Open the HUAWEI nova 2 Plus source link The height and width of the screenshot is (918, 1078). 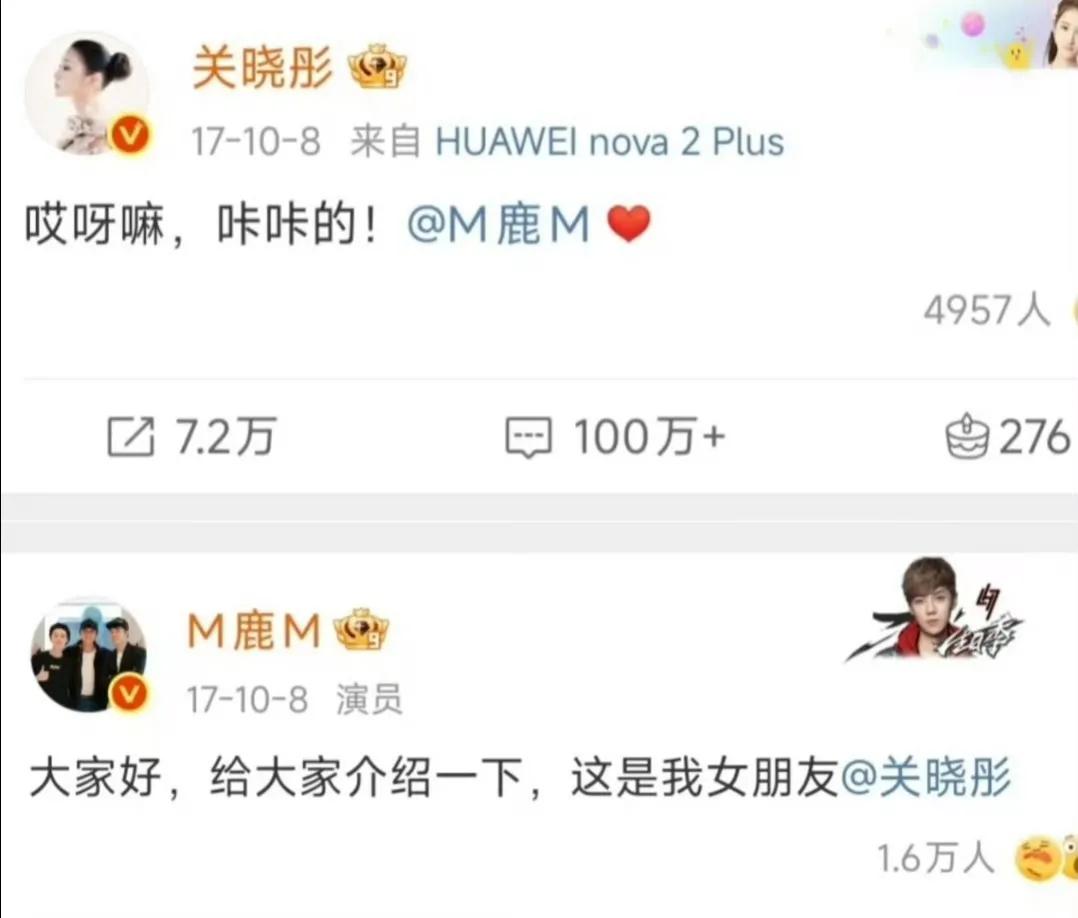[x=610, y=142]
